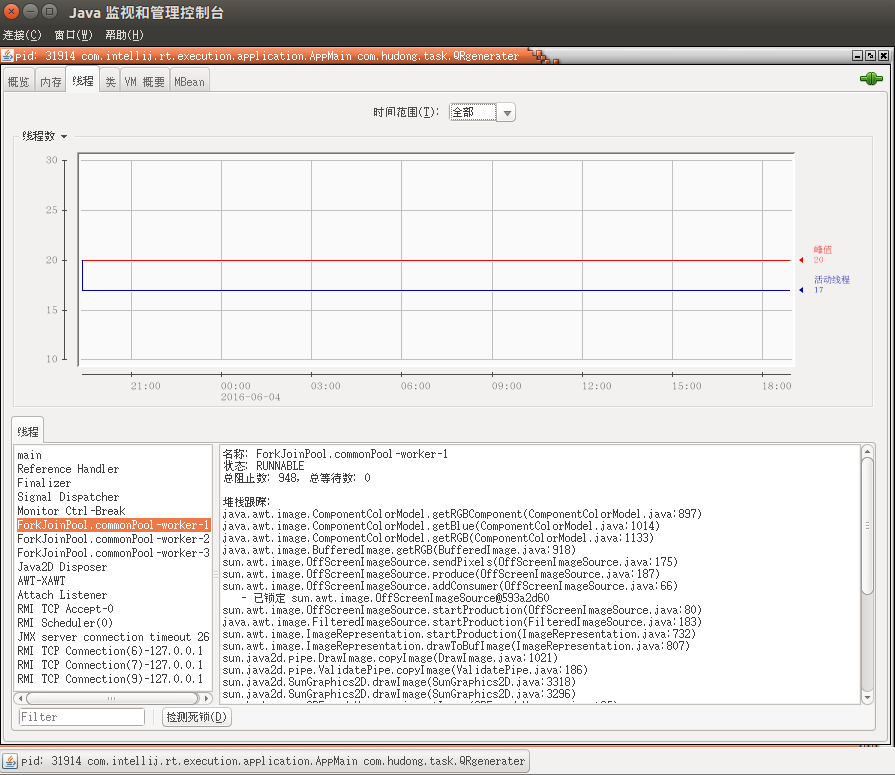Viewport: 895px width, 775px height.
Task: Switch to the 类 tab
Action: [110, 82]
